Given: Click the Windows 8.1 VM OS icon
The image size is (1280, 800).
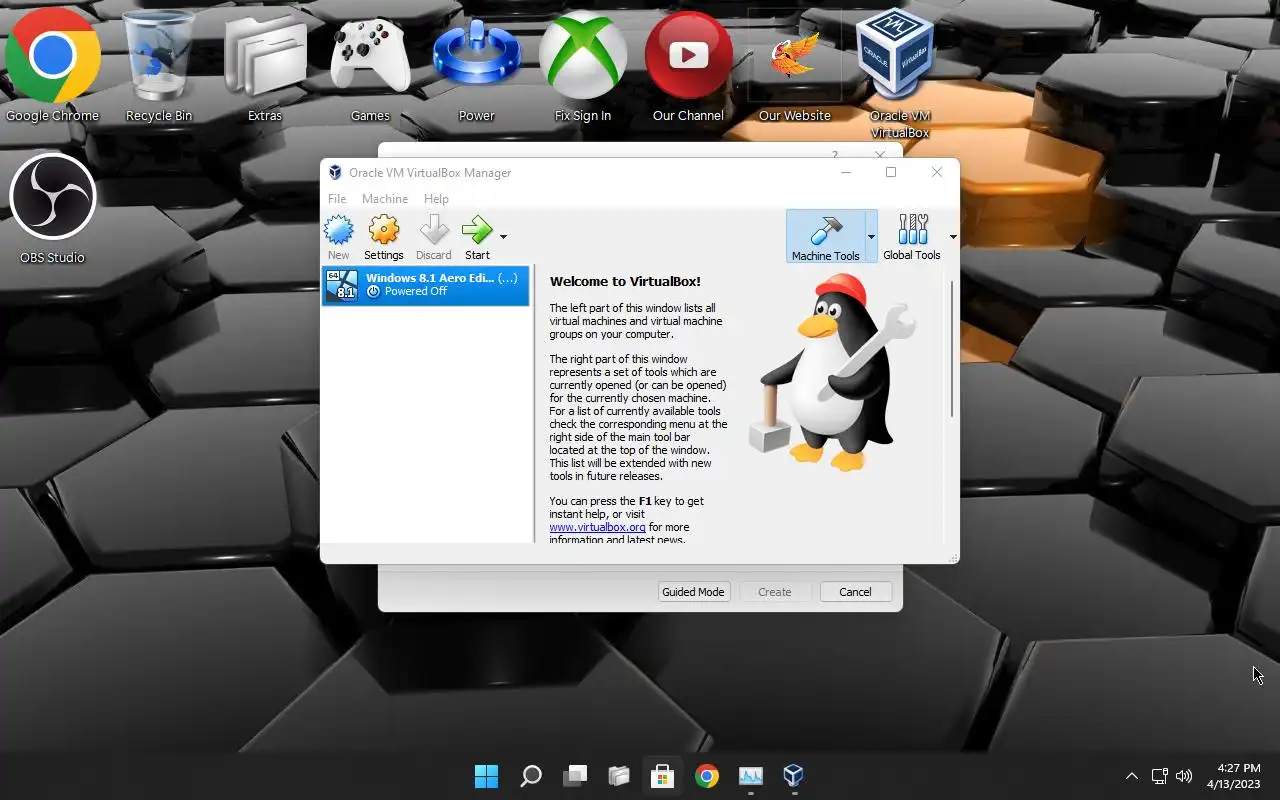Looking at the screenshot, I should coord(342,285).
